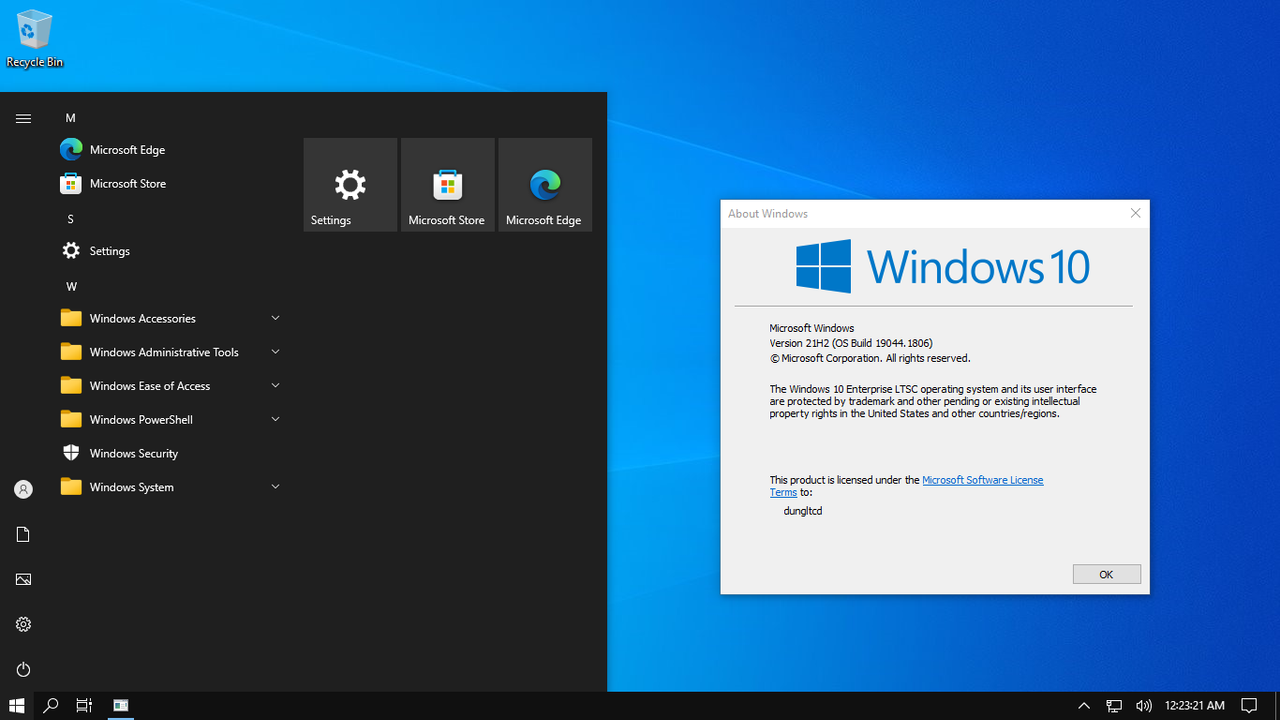Open the Start menu hamburger navigation
This screenshot has height=720, width=1280.
tap(23, 118)
